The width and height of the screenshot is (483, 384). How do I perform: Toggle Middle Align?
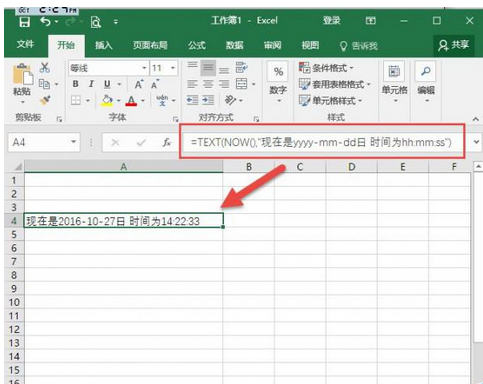(208, 68)
